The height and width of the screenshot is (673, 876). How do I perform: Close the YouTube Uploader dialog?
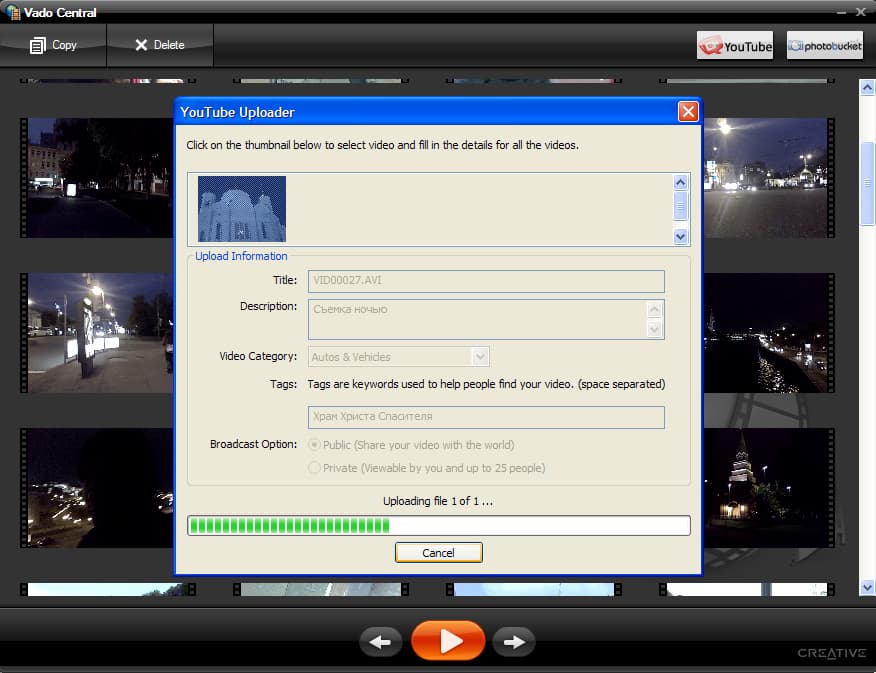point(688,112)
